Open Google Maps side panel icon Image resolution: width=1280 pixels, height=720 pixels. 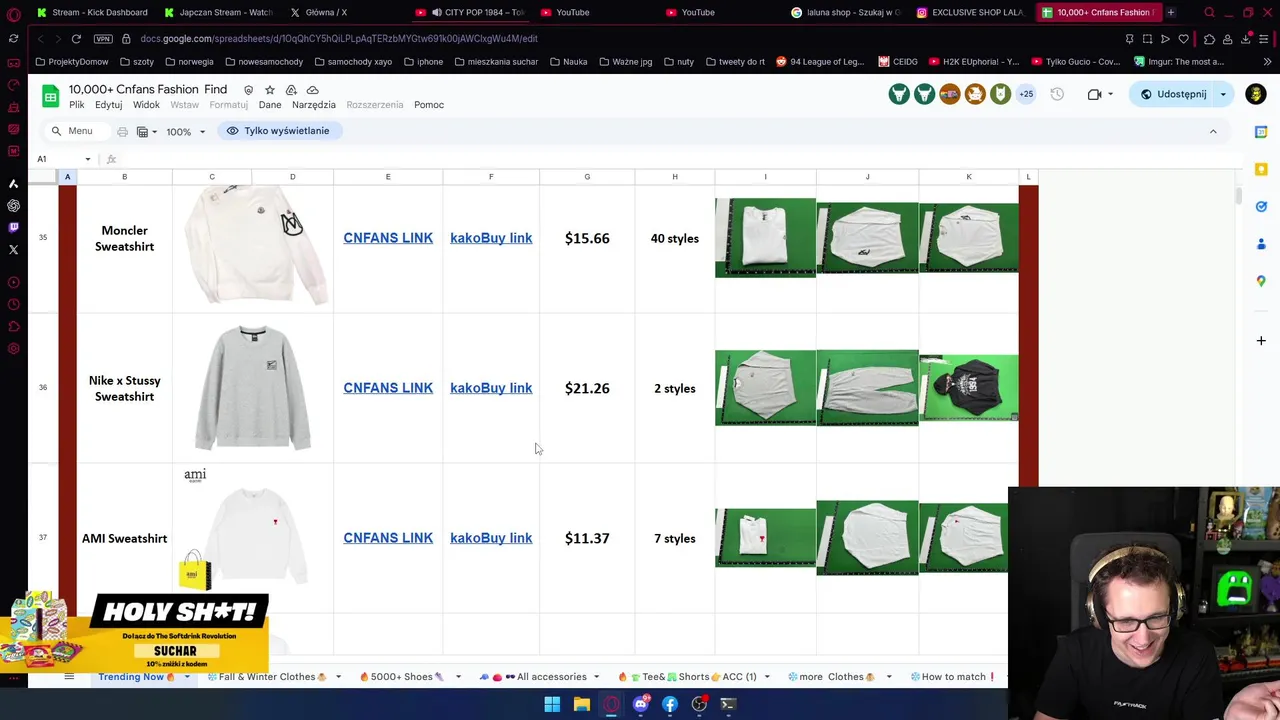tap(1261, 281)
